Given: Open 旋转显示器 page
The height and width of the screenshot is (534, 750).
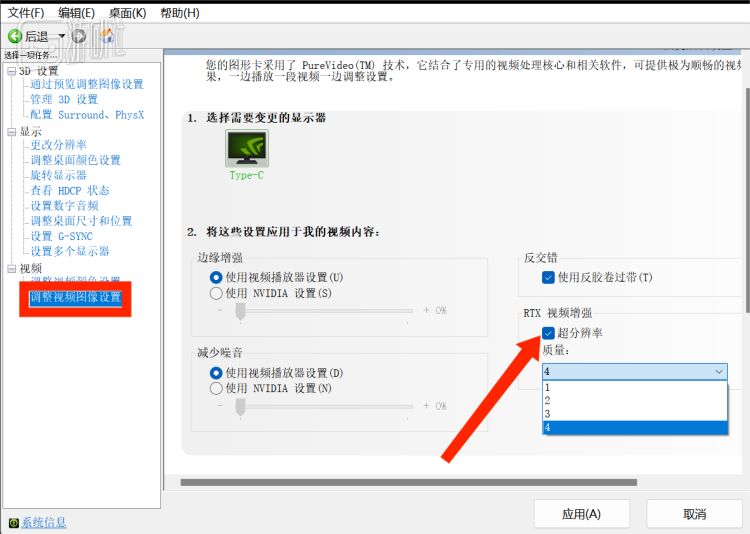Looking at the screenshot, I should 58,175.
